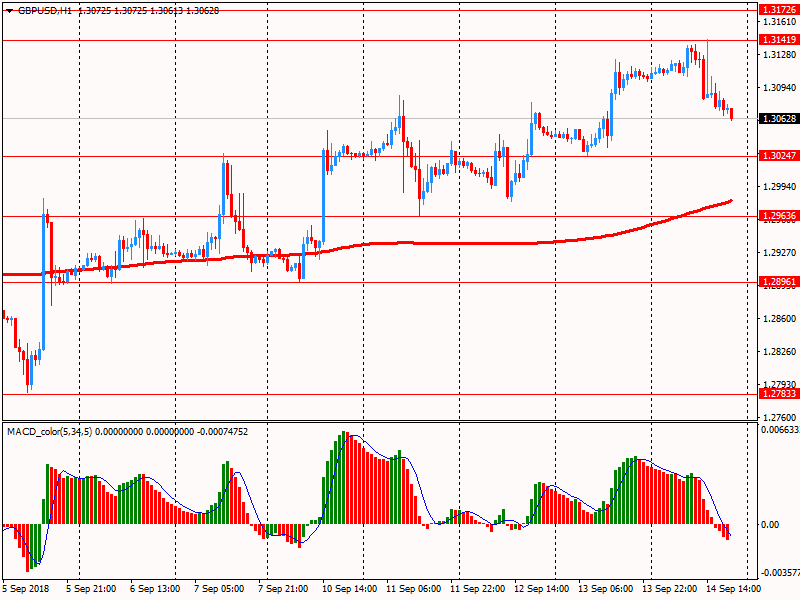Click the 1.29940 price scale value
Screen dimensions: 800x600
[x=780, y=187]
